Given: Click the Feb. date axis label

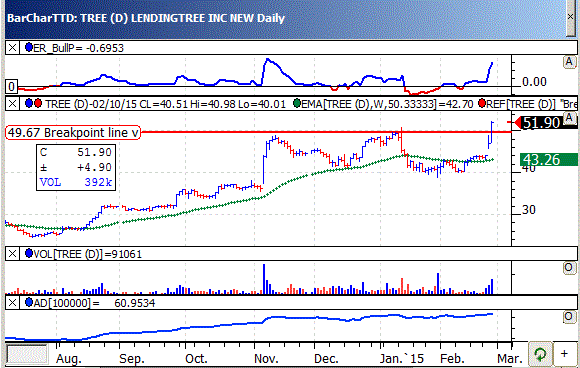Looking at the screenshot, I should [452, 358].
